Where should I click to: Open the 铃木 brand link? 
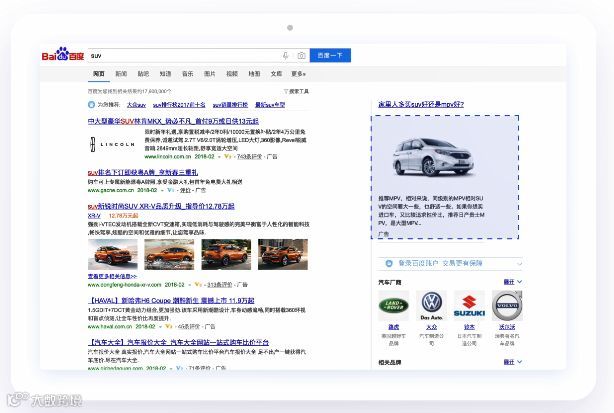tap(469, 327)
